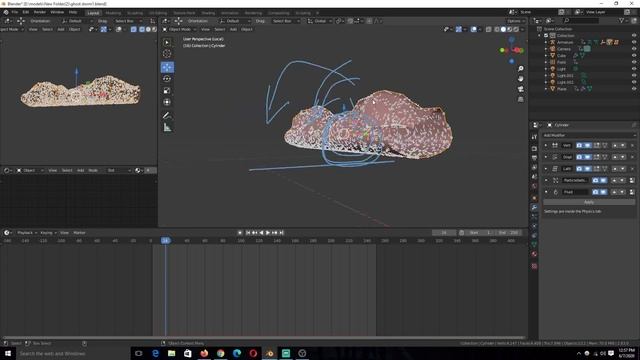The height and width of the screenshot is (360, 640).
Task: Click the viewport pan hand icon
Action: tap(520, 79)
